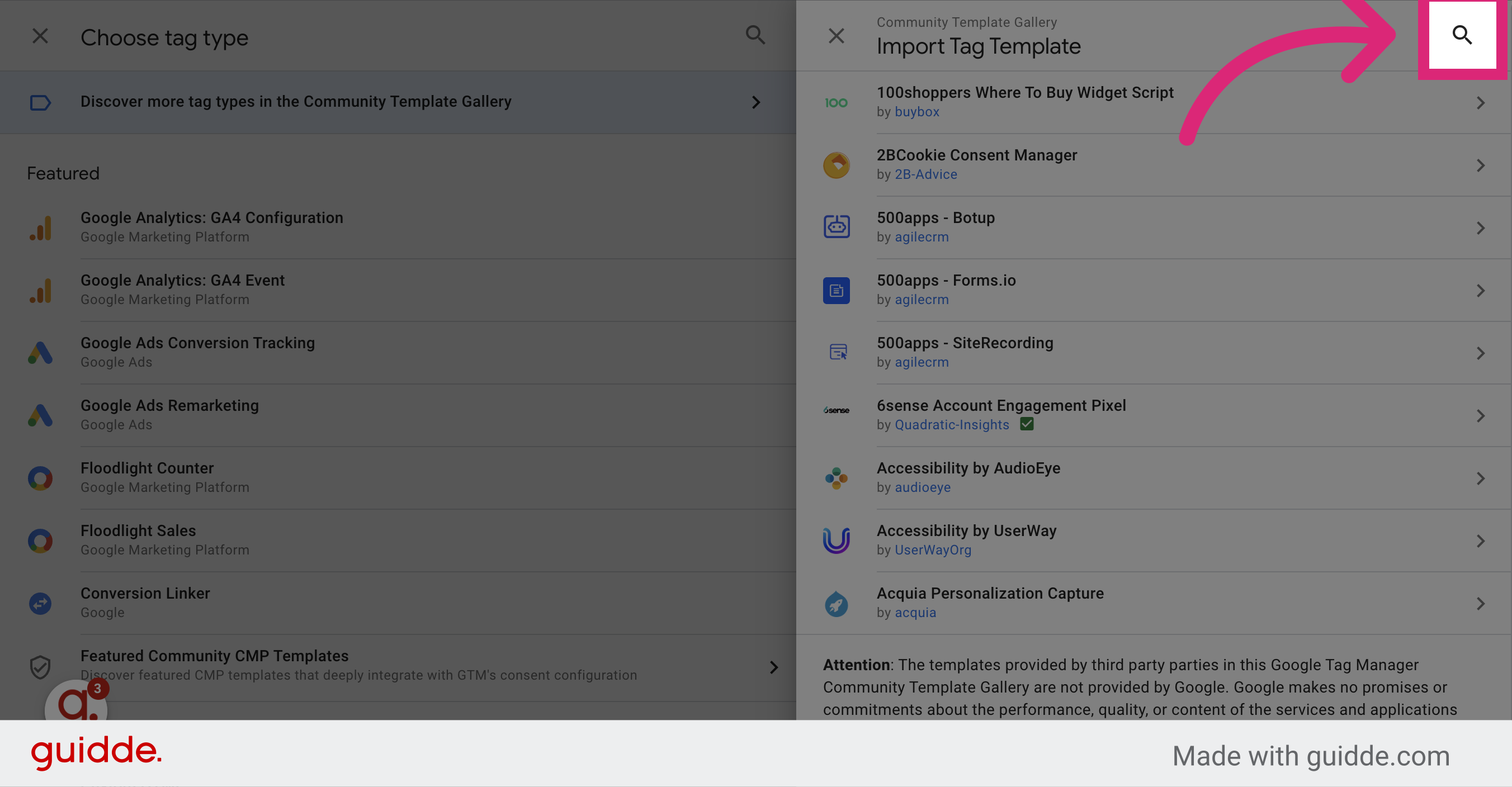Expand chevron for 500apps - Forms.io

(x=1480, y=291)
